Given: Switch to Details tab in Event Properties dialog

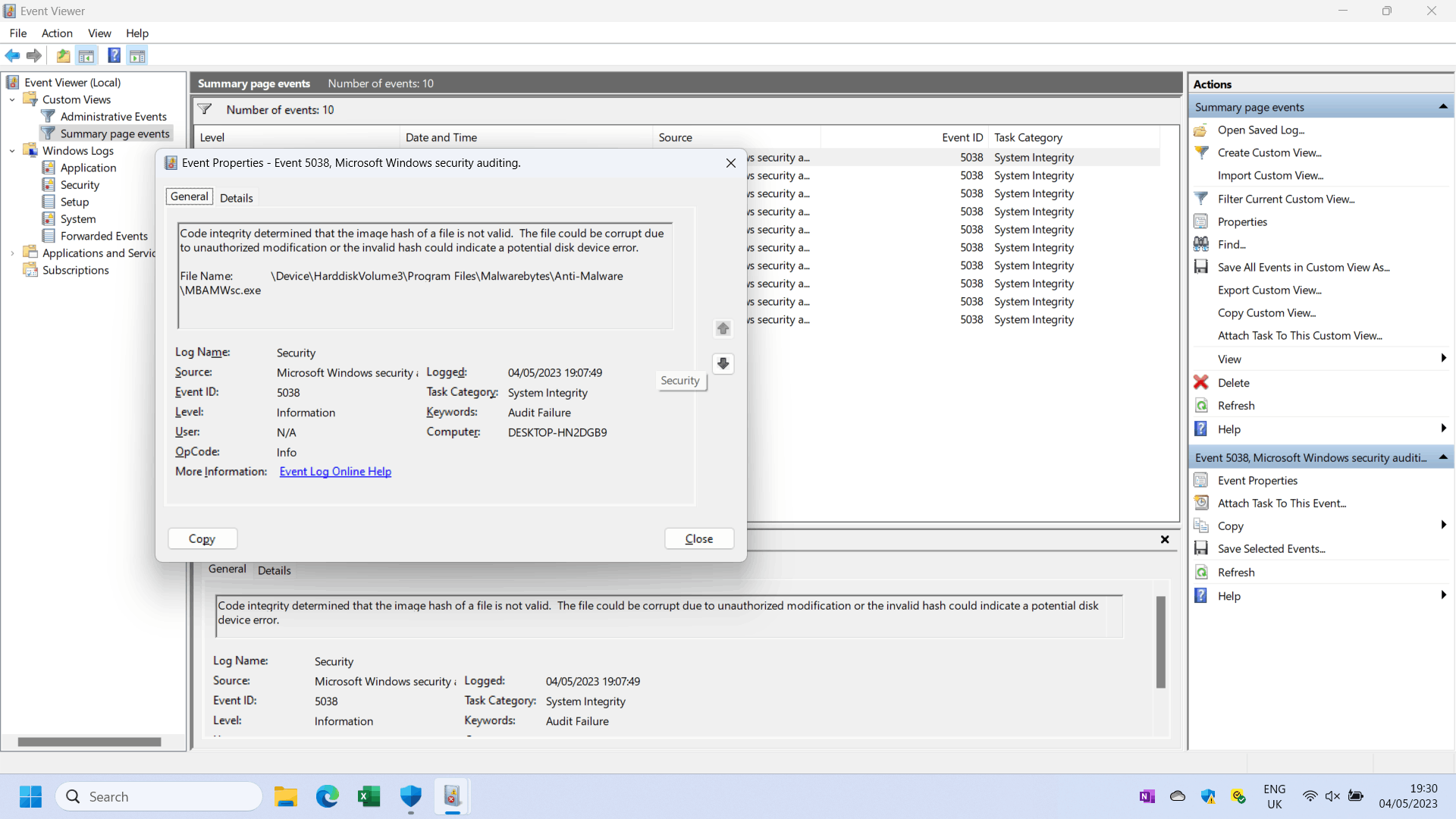Looking at the screenshot, I should tap(237, 198).
